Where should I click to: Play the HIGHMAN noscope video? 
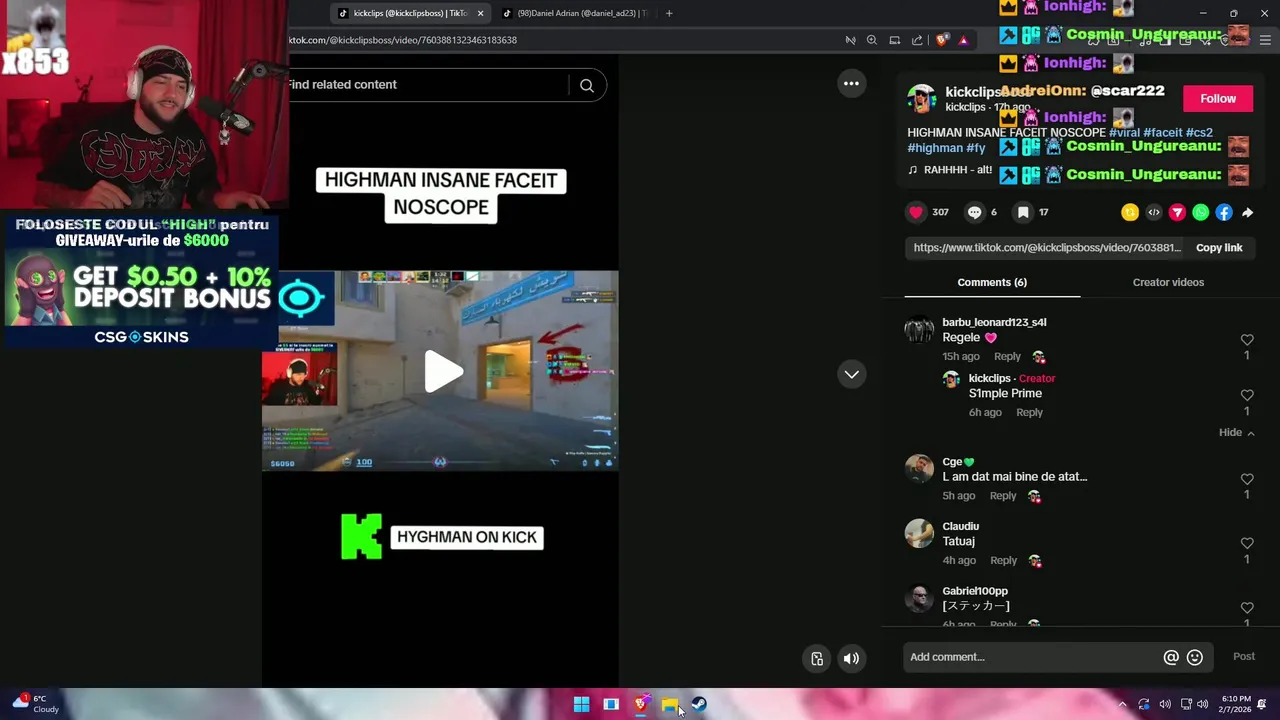444,371
